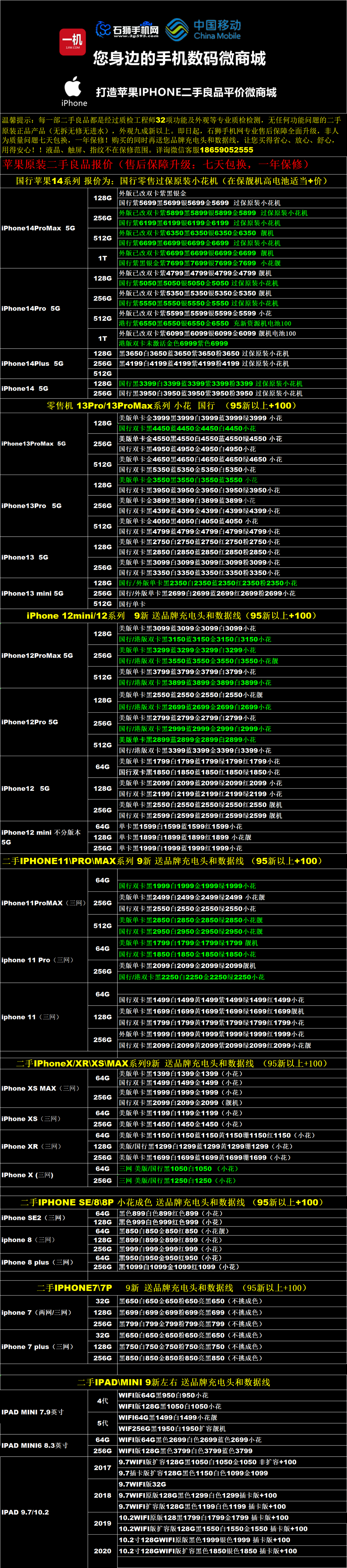Select the slogan 您身边的手机数码微商城
This screenshot has height=1568, width=347.
tap(179, 58)
